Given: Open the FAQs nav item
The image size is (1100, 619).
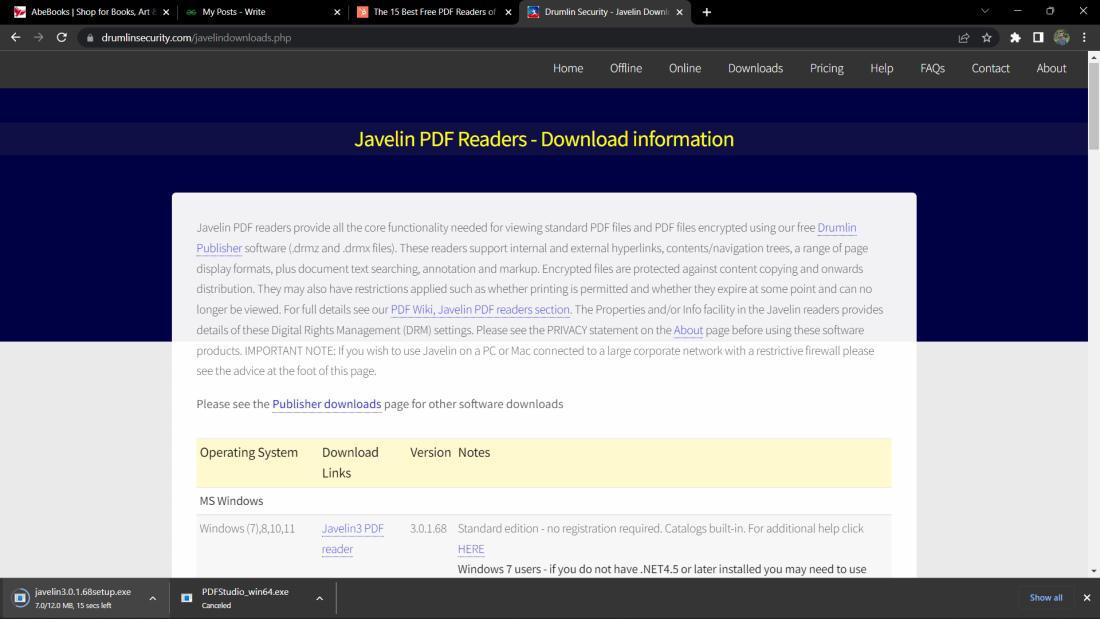Looking at the screenshot, I should (932, 68).
